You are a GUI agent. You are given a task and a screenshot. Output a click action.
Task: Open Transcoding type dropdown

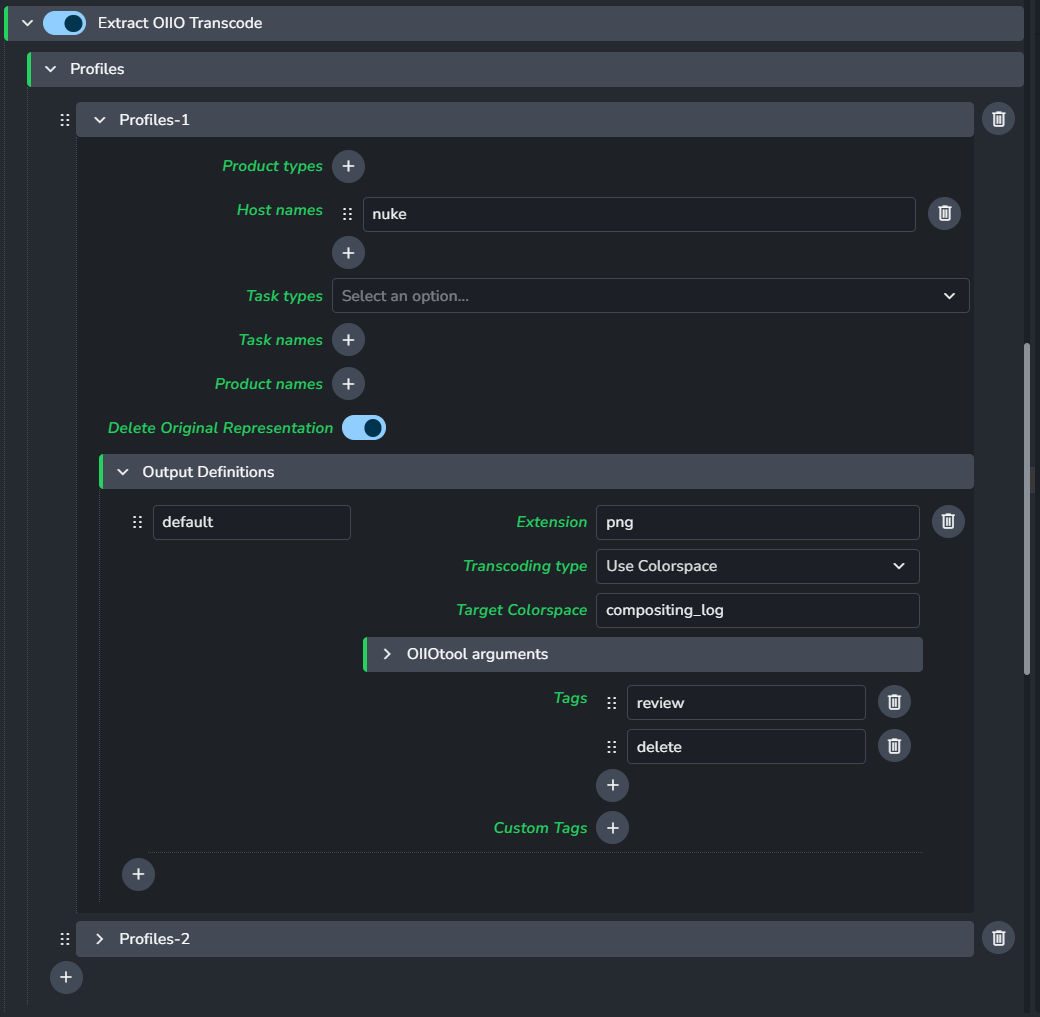(x=757, y=566)
